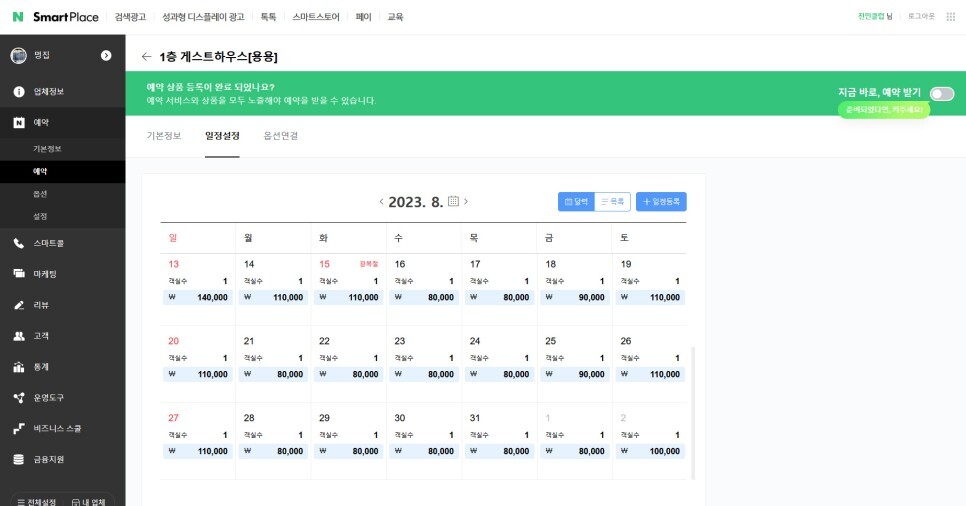Go to previous month arrow
Viewport: 966px width, 506px height.
(381, 202)
